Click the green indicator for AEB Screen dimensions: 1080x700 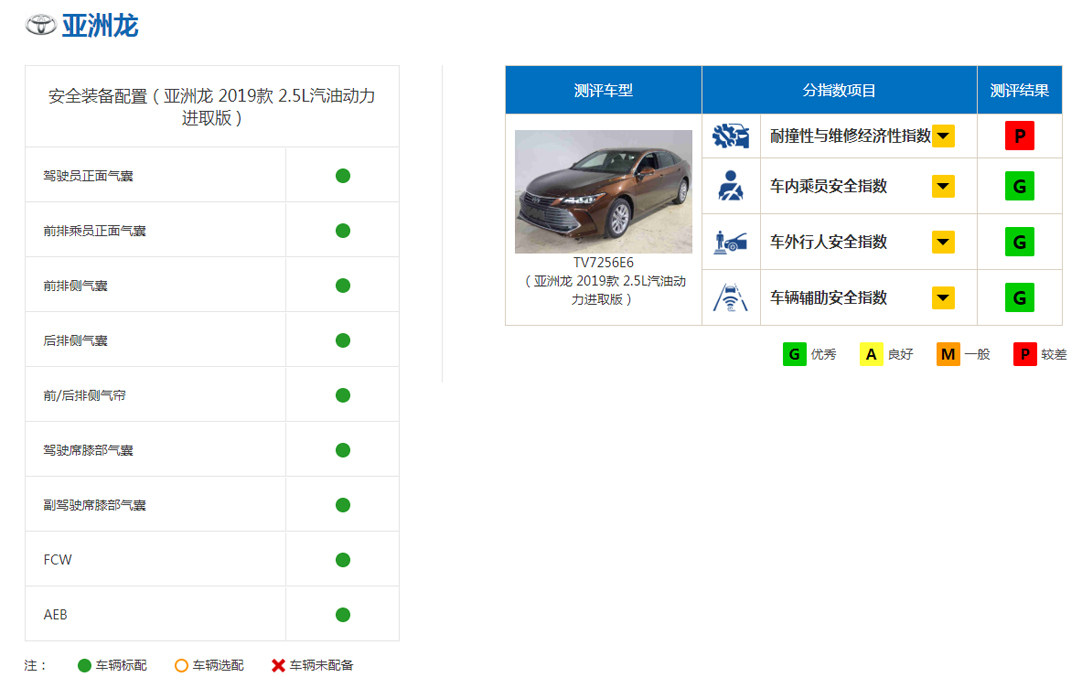tap(343, 614)
